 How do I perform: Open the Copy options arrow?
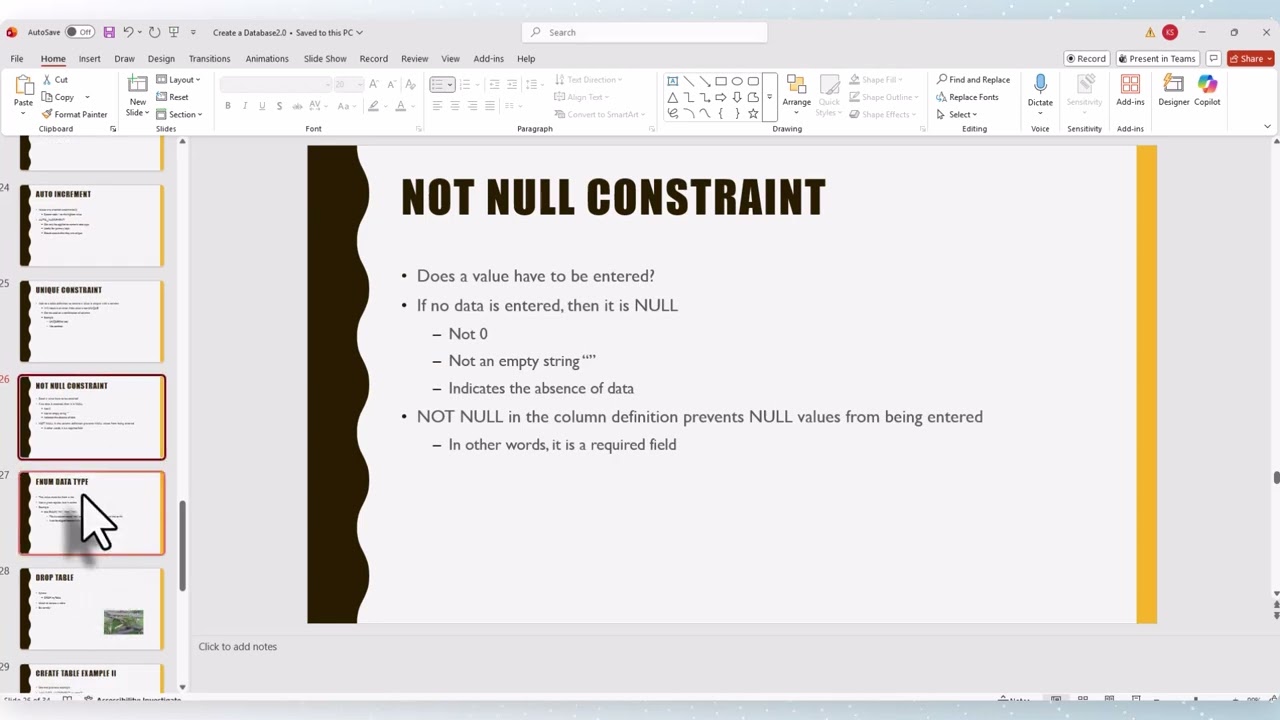[87, 97]
